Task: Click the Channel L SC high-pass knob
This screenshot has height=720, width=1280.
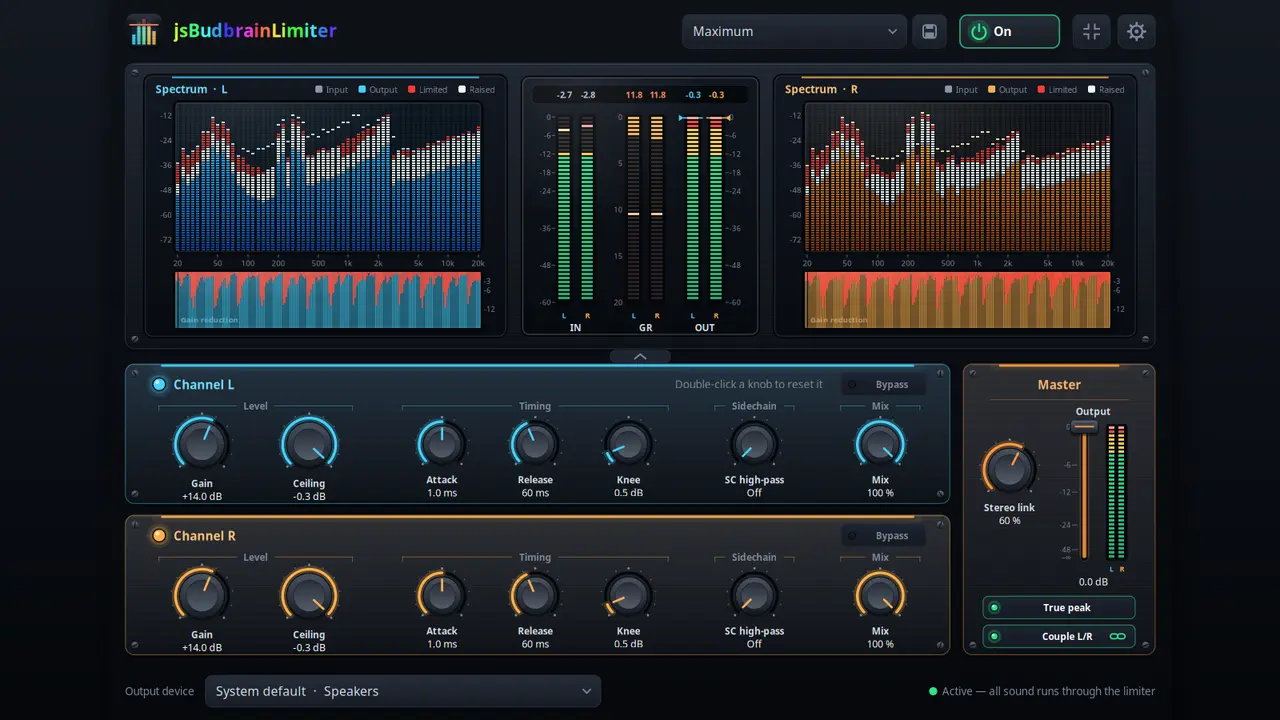Action: tap(754, 444)
